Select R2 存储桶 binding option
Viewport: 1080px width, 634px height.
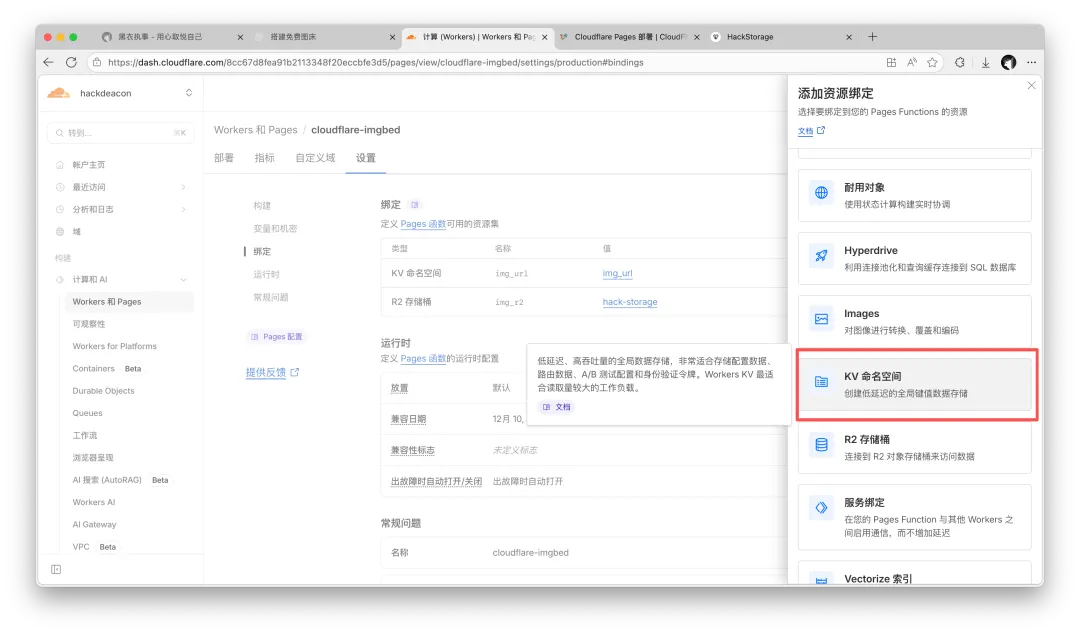coord(915,447)
